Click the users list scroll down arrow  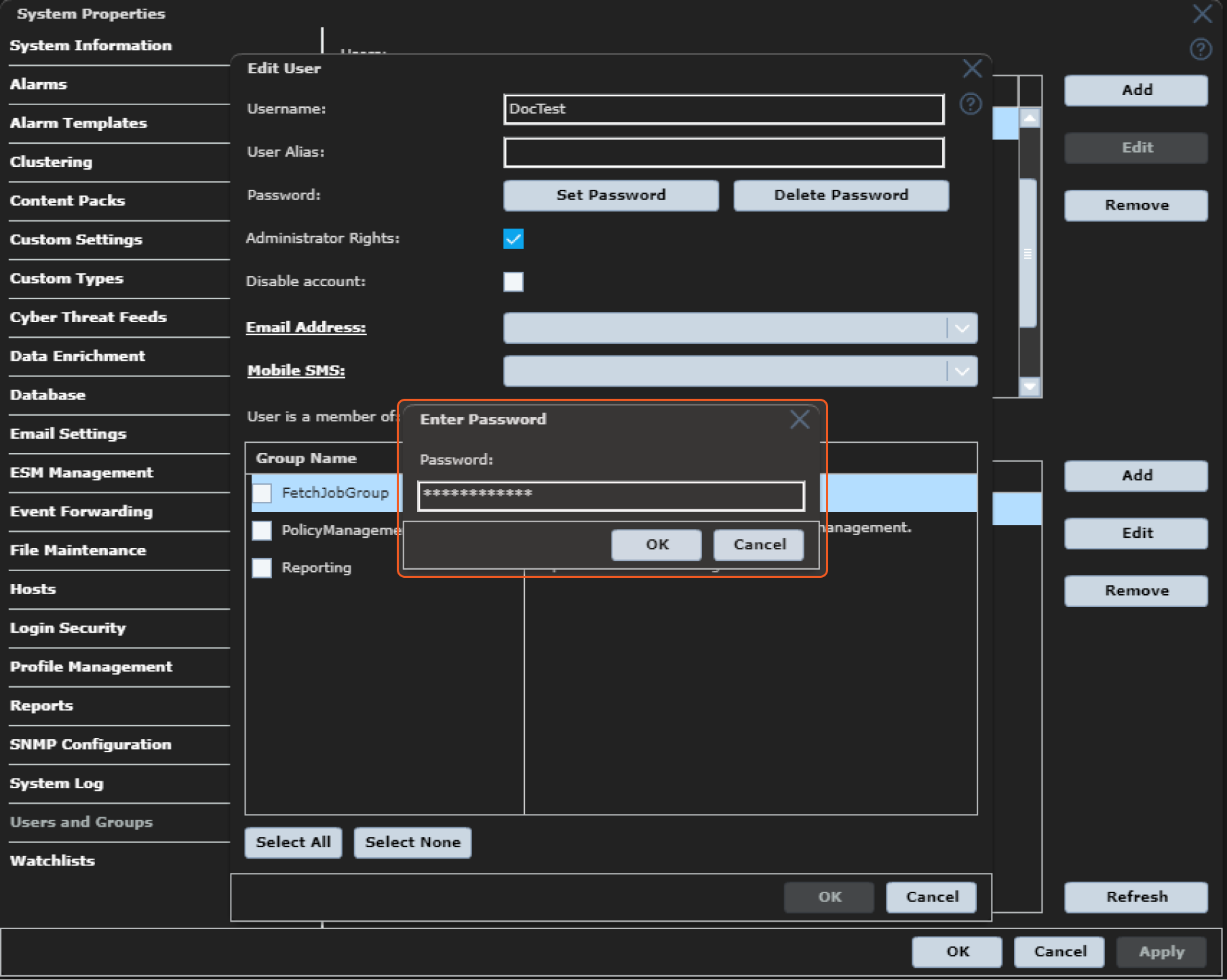point(1030,387)
